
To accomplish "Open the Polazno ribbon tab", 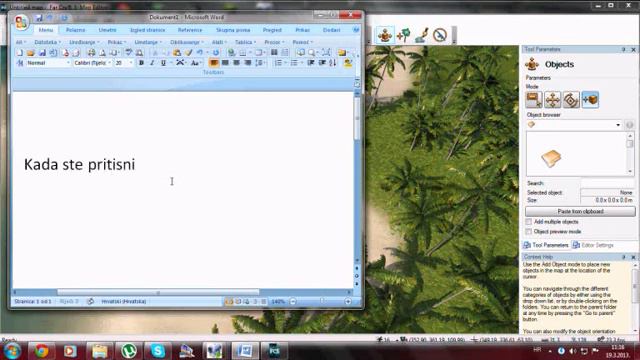I will [x=76, y=30].
